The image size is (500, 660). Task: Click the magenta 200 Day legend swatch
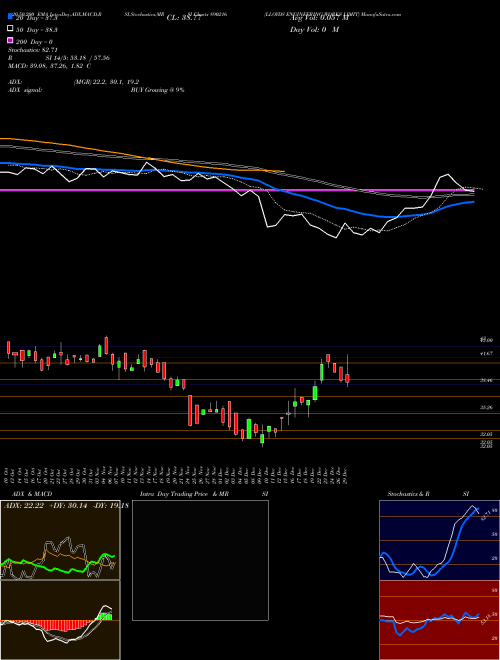click(10, 41)
